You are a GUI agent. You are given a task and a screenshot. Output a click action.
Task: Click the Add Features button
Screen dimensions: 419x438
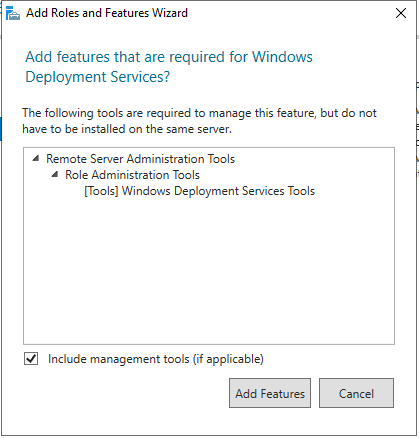click(270, 393)
